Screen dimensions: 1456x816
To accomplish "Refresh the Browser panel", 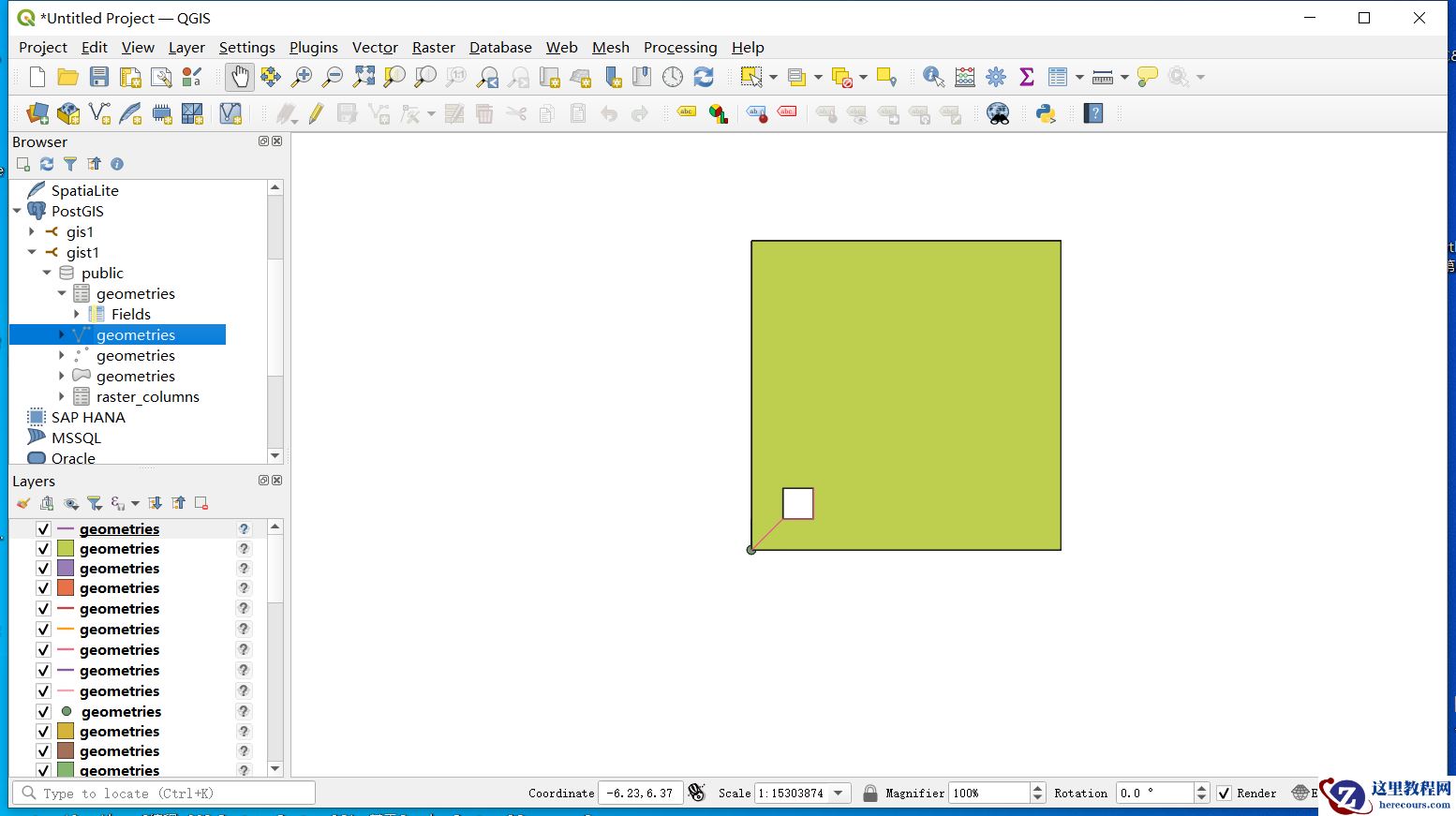I will tap(47, 164).
